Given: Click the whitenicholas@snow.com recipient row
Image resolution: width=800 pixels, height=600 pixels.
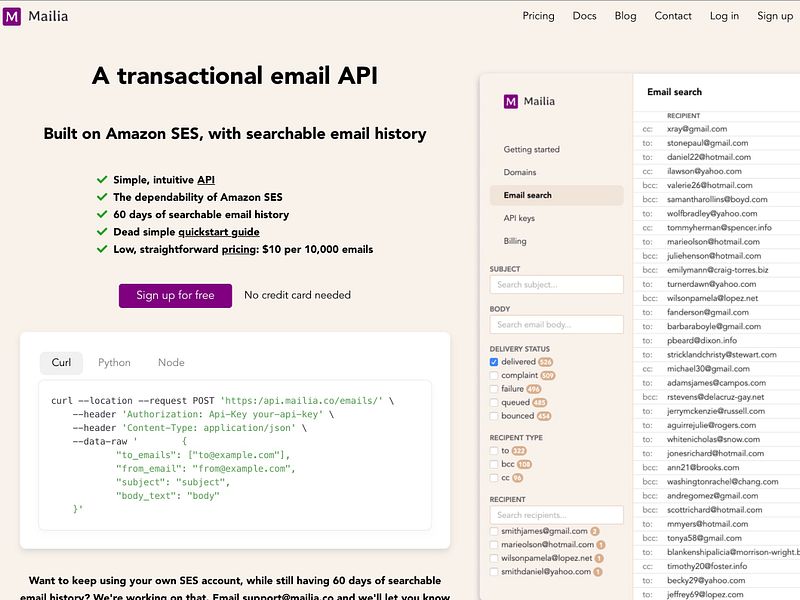Looking at the screenshot, I should click(x=716, y=439).
